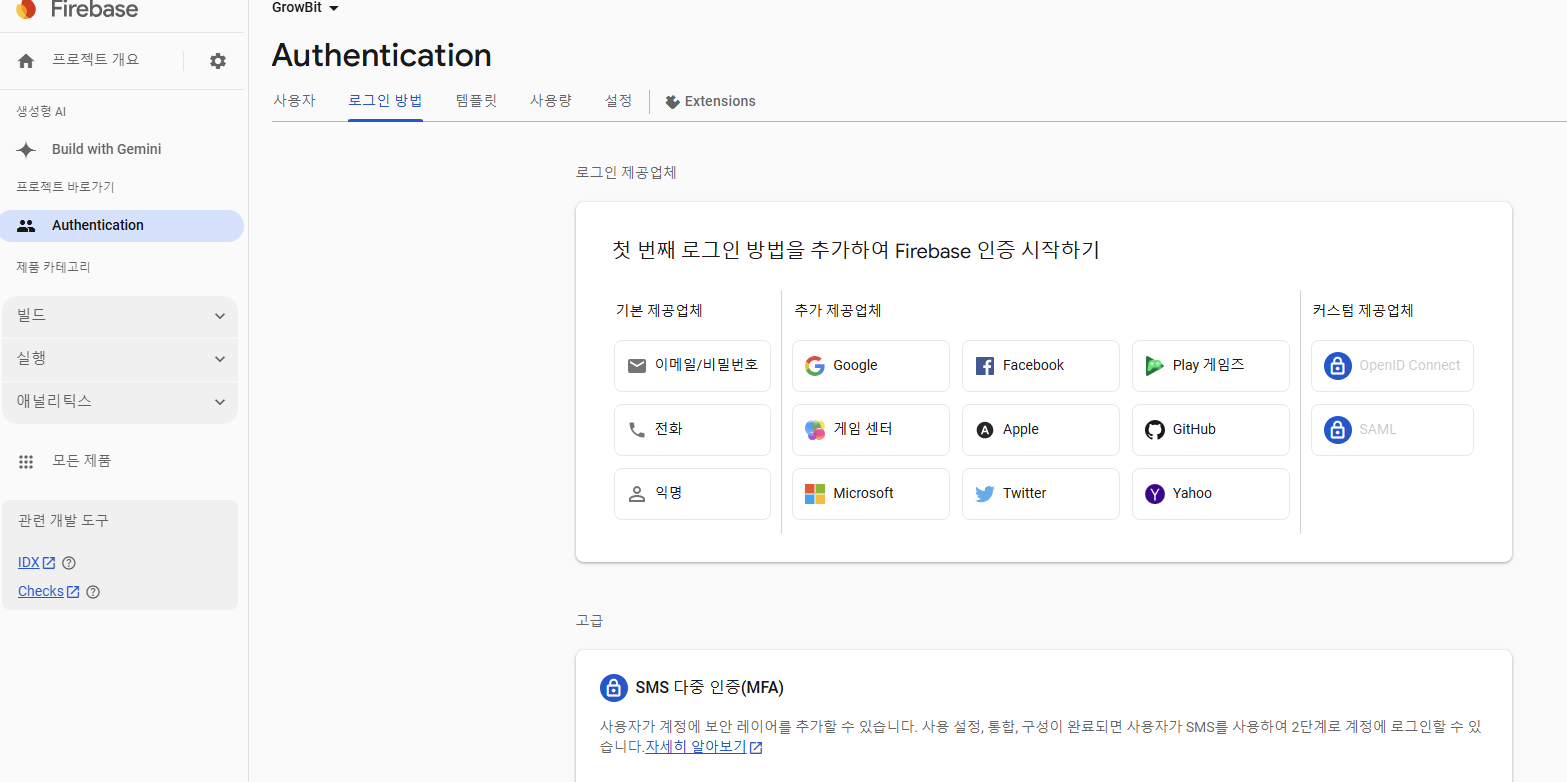
Task: Click the envelope icon for 이메일/비밀번호
Action: click(637, 366)
